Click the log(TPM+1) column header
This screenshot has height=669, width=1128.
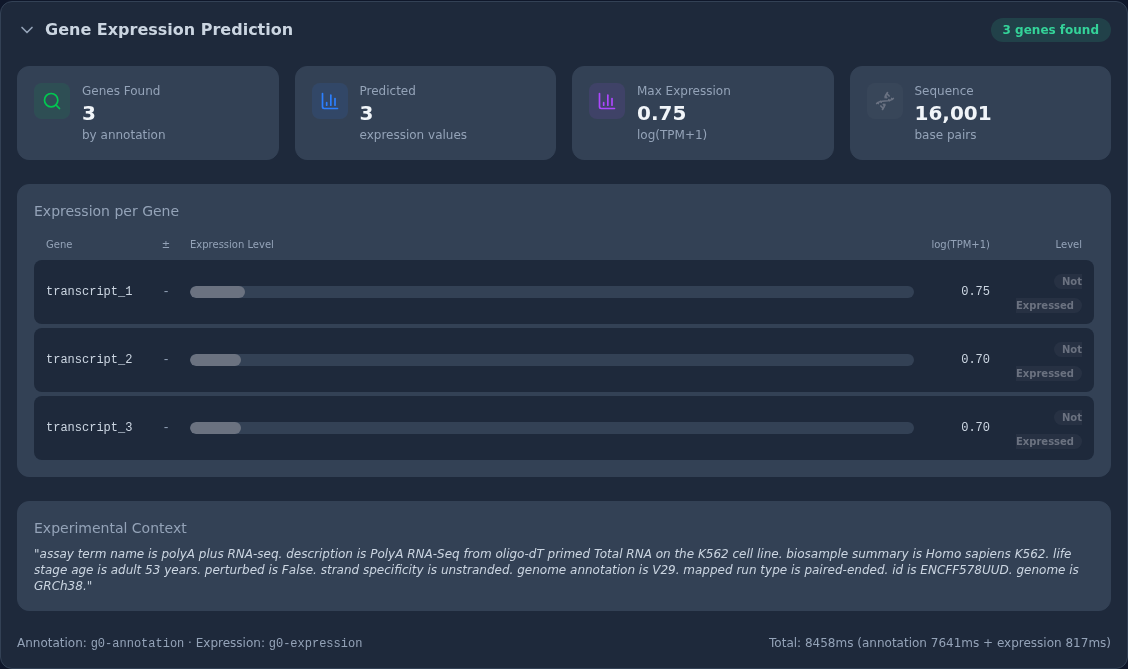coord(960,245)
